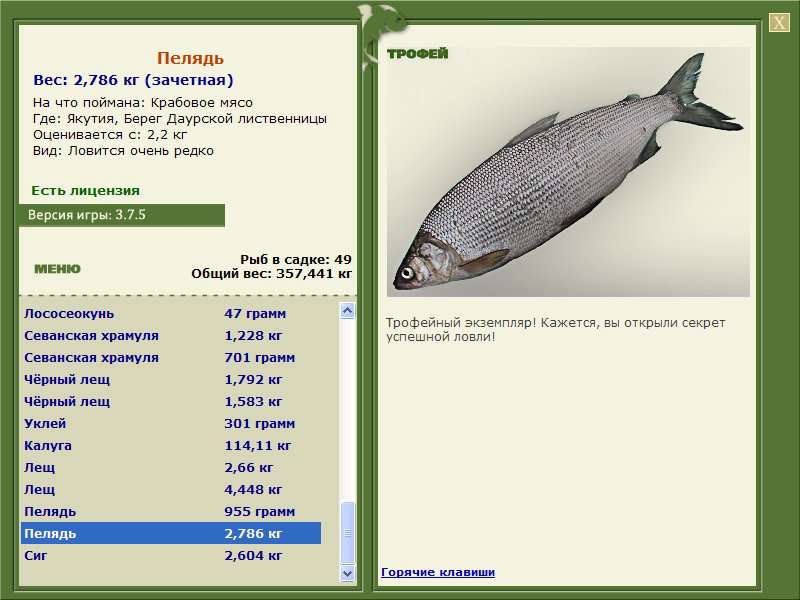The height and width of the screenshot is (600, 800).
Task: Open the Горячие клавиши link
Action: click(x=437, y=572)
